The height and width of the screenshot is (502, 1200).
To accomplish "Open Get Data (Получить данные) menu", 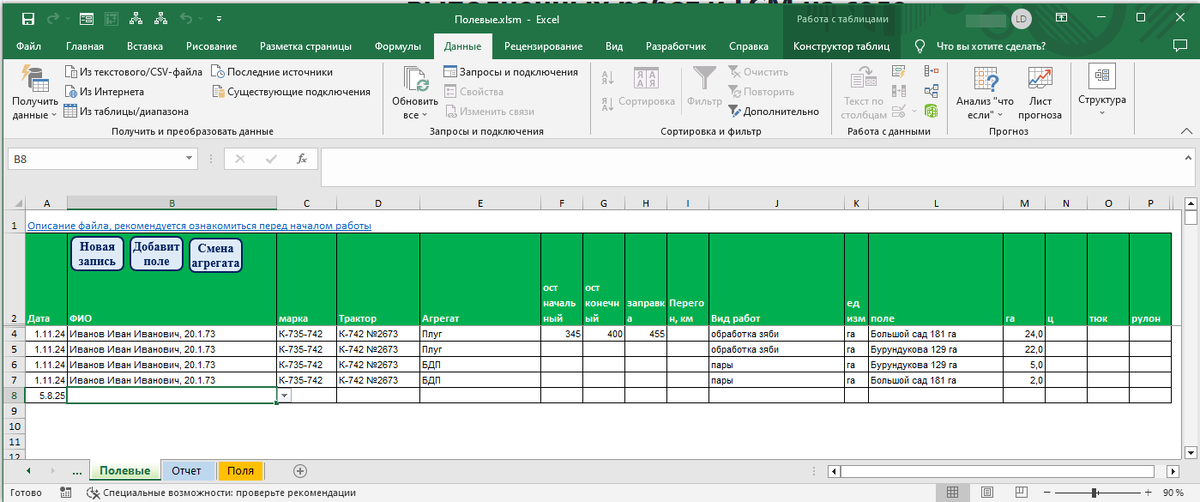I will pyautogui.click(x=35, y=92).
